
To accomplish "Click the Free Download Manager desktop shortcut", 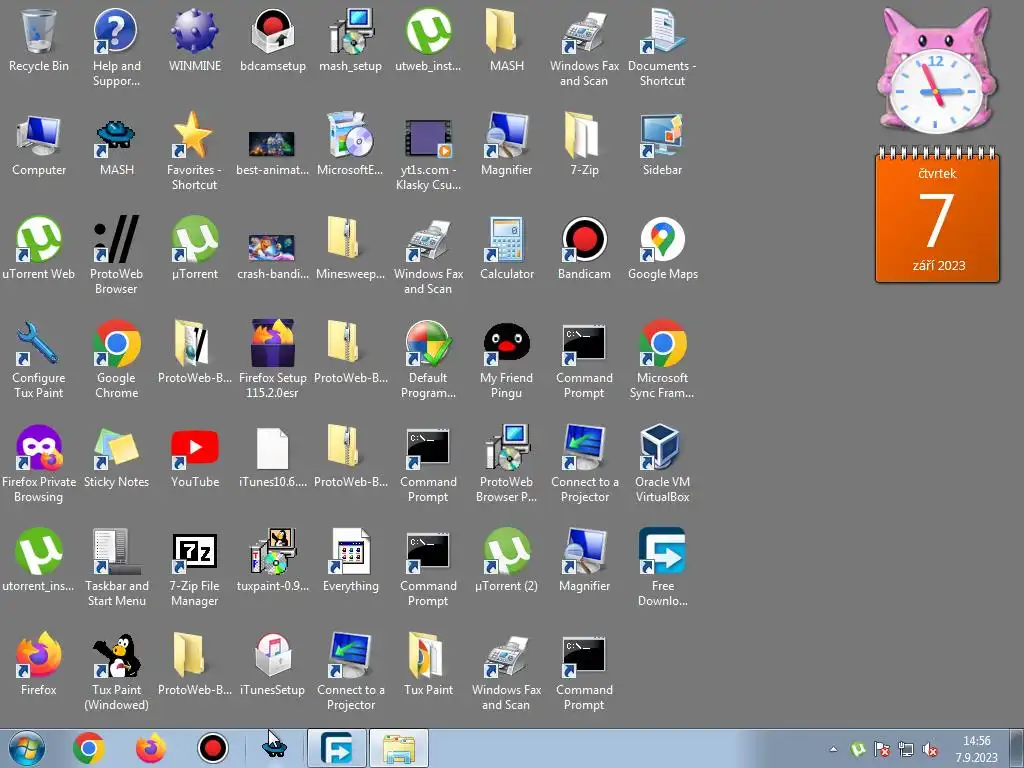I will click(x=662, y=551).
